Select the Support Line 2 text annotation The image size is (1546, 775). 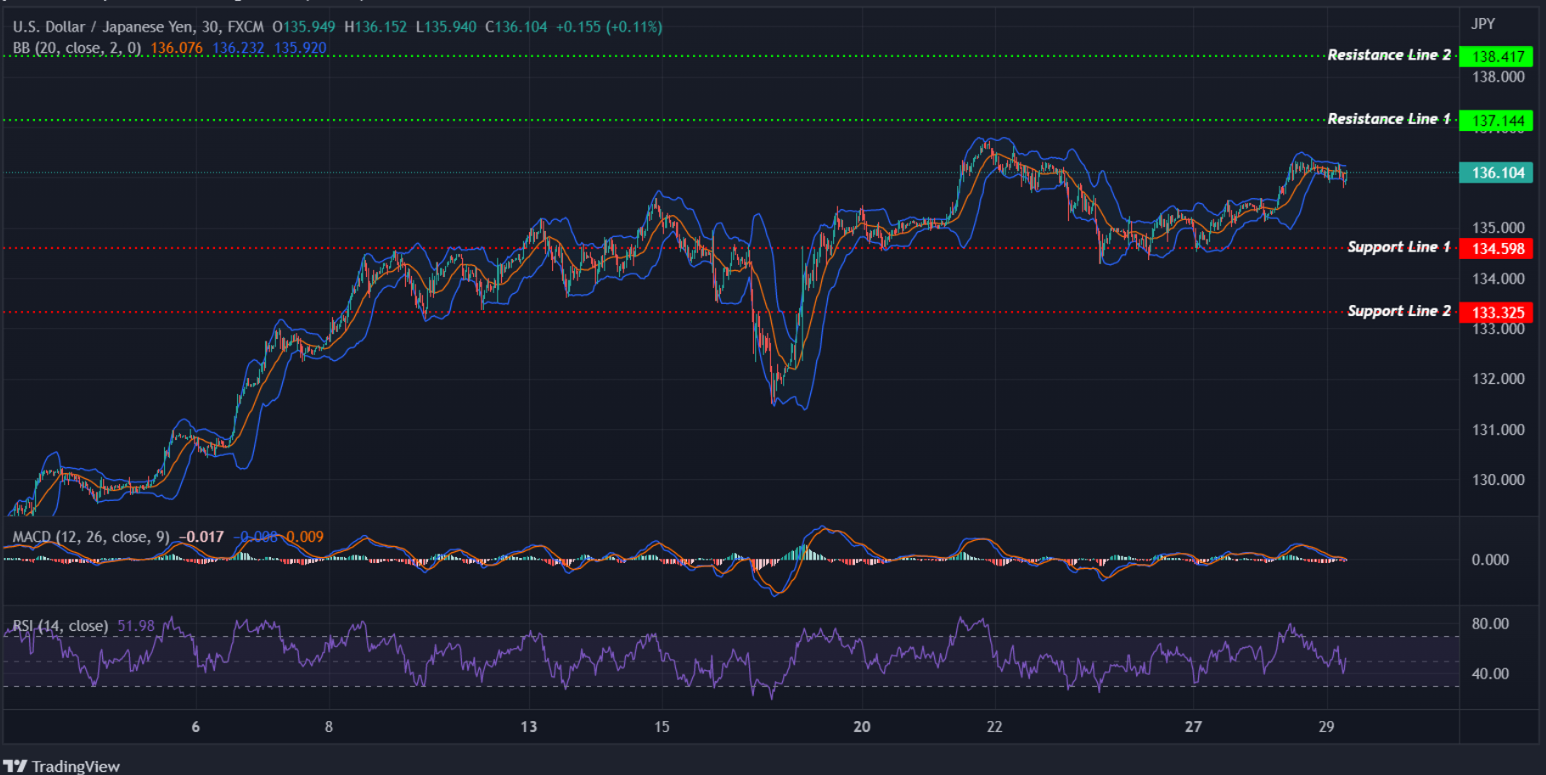1399,311
